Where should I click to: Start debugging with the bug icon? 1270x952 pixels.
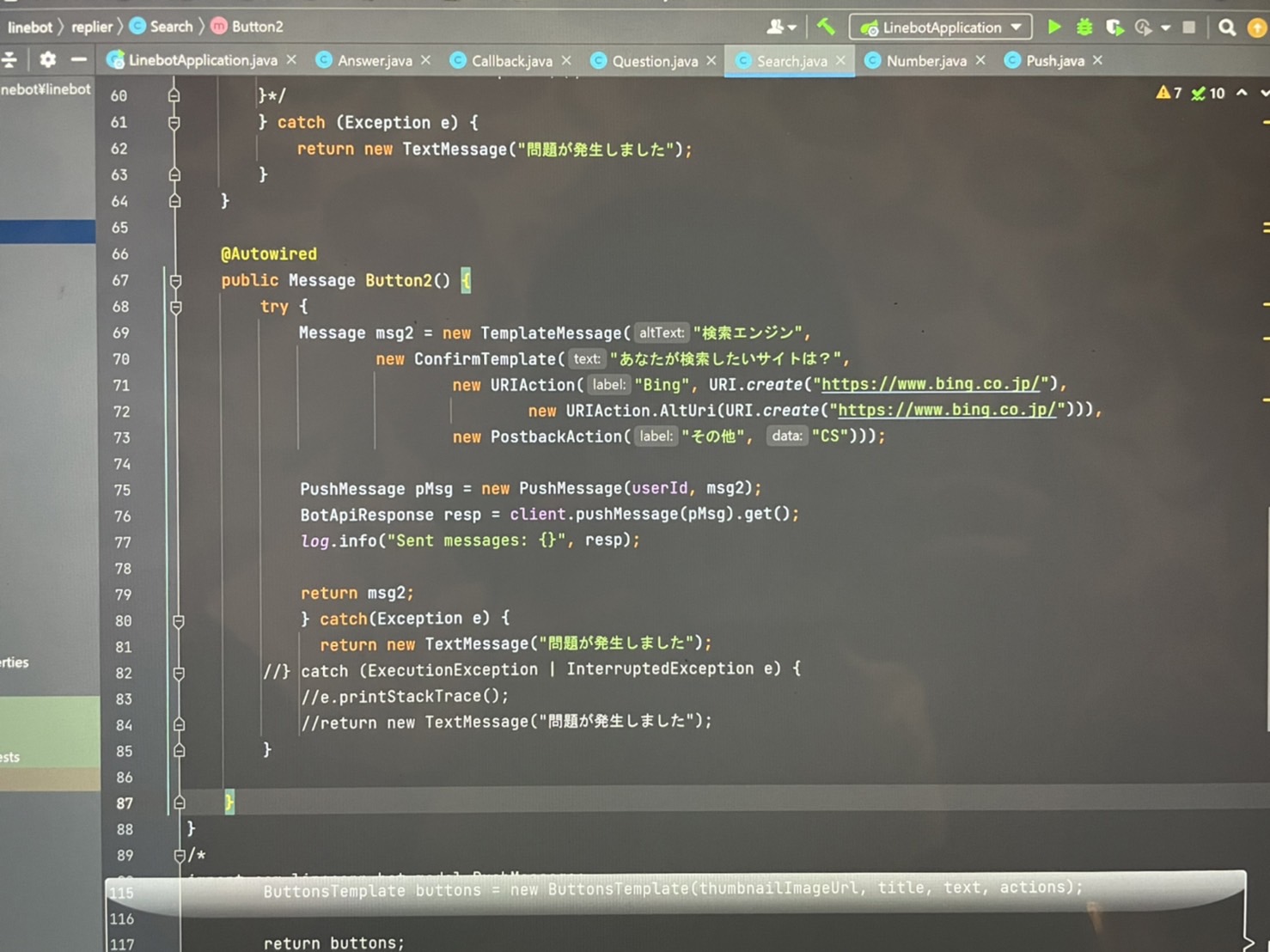coord(1084,27)
